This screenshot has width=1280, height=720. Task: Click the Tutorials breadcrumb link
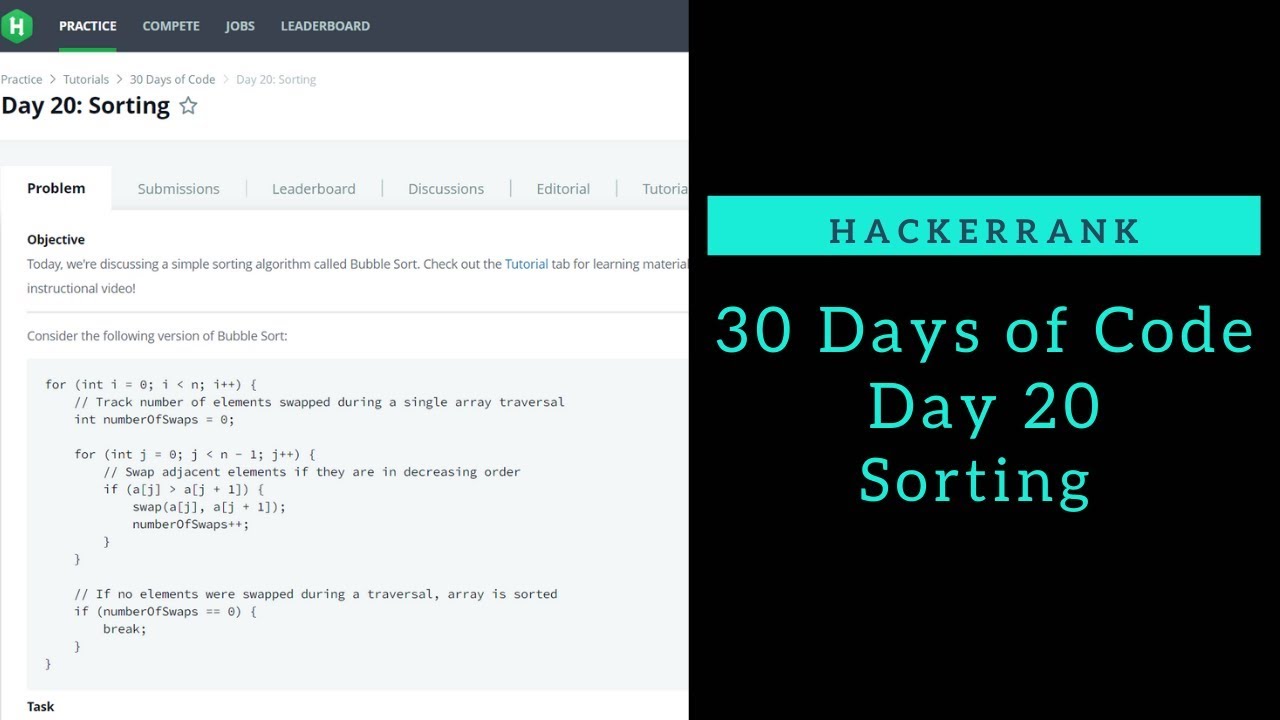tap(86, 79)
